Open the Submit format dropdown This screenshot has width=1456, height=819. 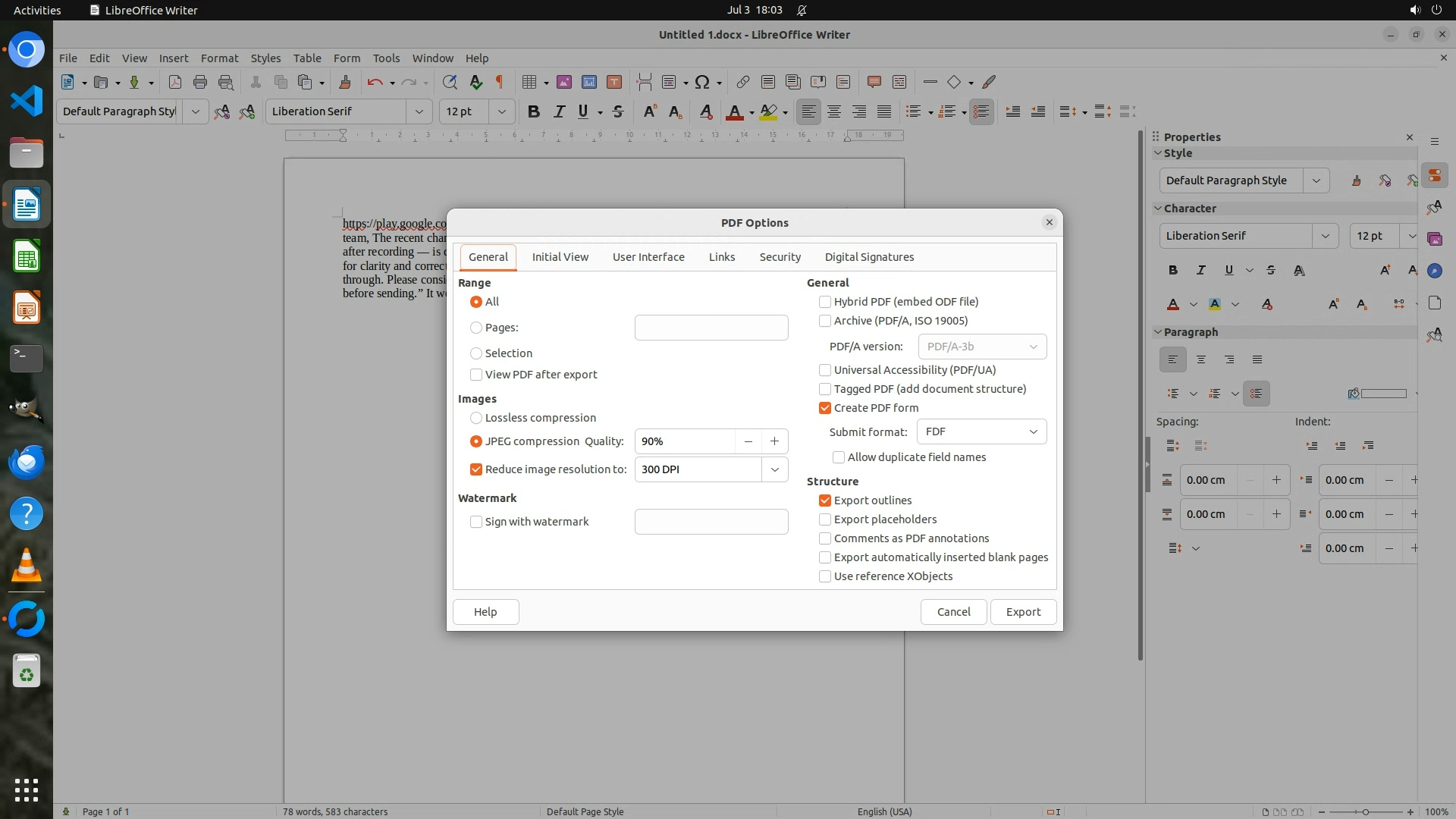pyautogui.click(x=981, y=431)
